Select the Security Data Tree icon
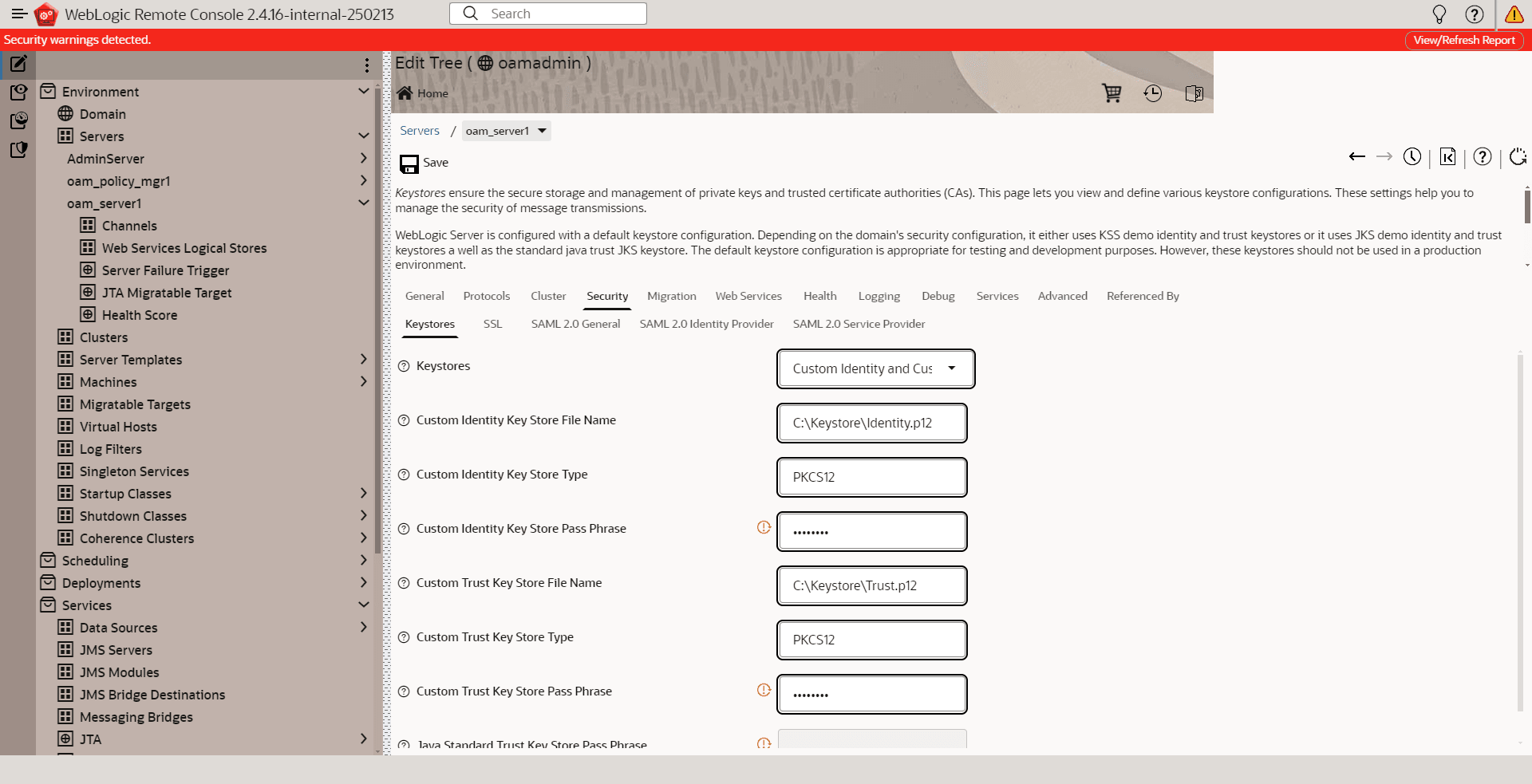 [x=18, y=150]
